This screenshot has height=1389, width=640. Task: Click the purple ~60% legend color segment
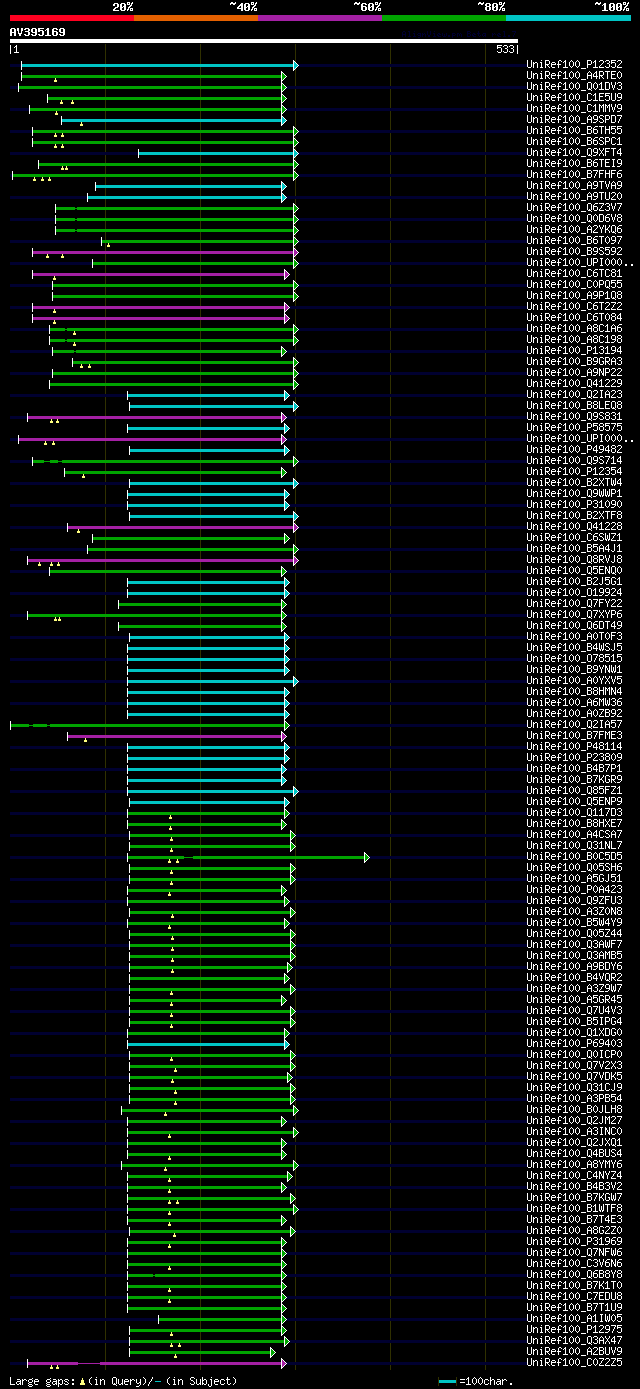tap(319, 18)
